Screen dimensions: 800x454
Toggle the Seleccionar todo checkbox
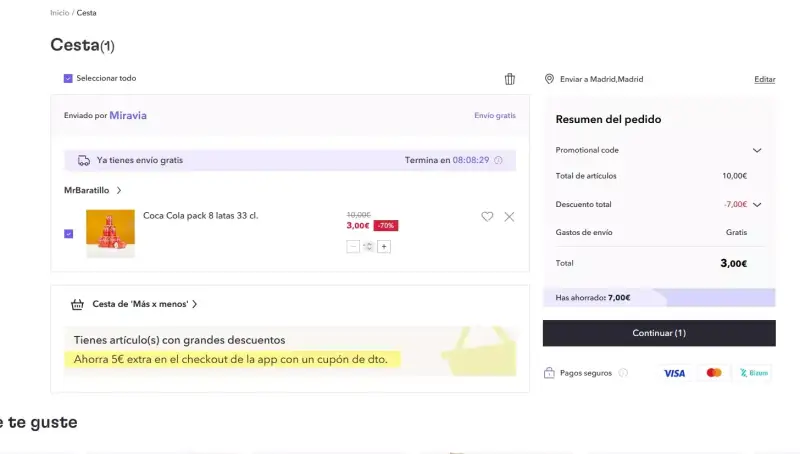[x=68, y=79]
